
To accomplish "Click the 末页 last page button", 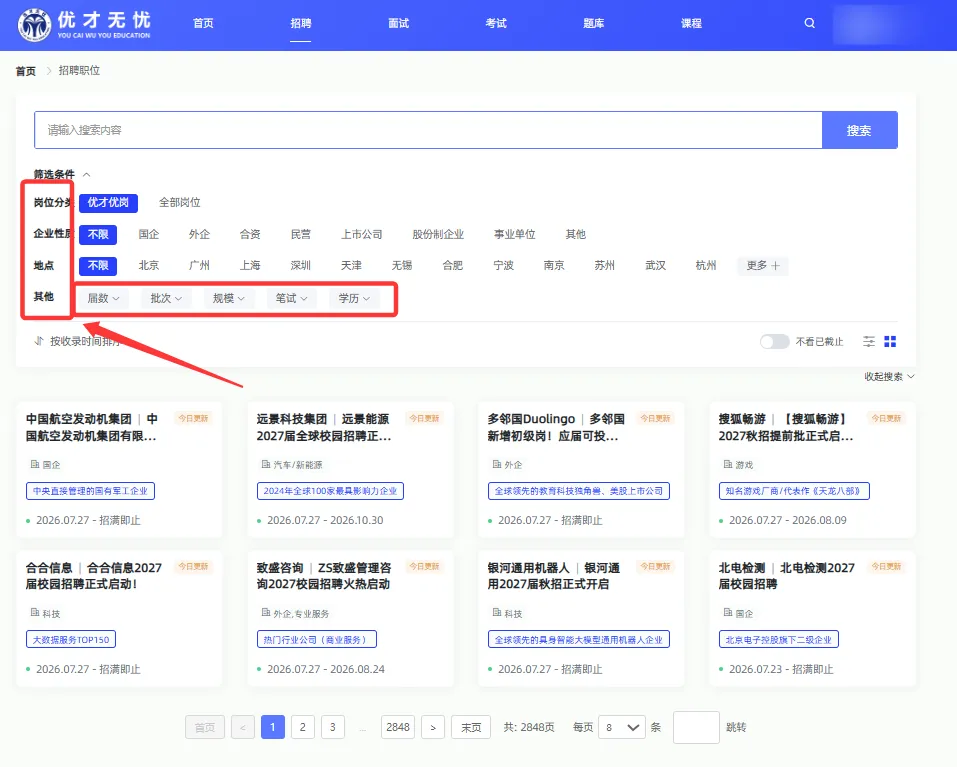I will pos(471,727).
